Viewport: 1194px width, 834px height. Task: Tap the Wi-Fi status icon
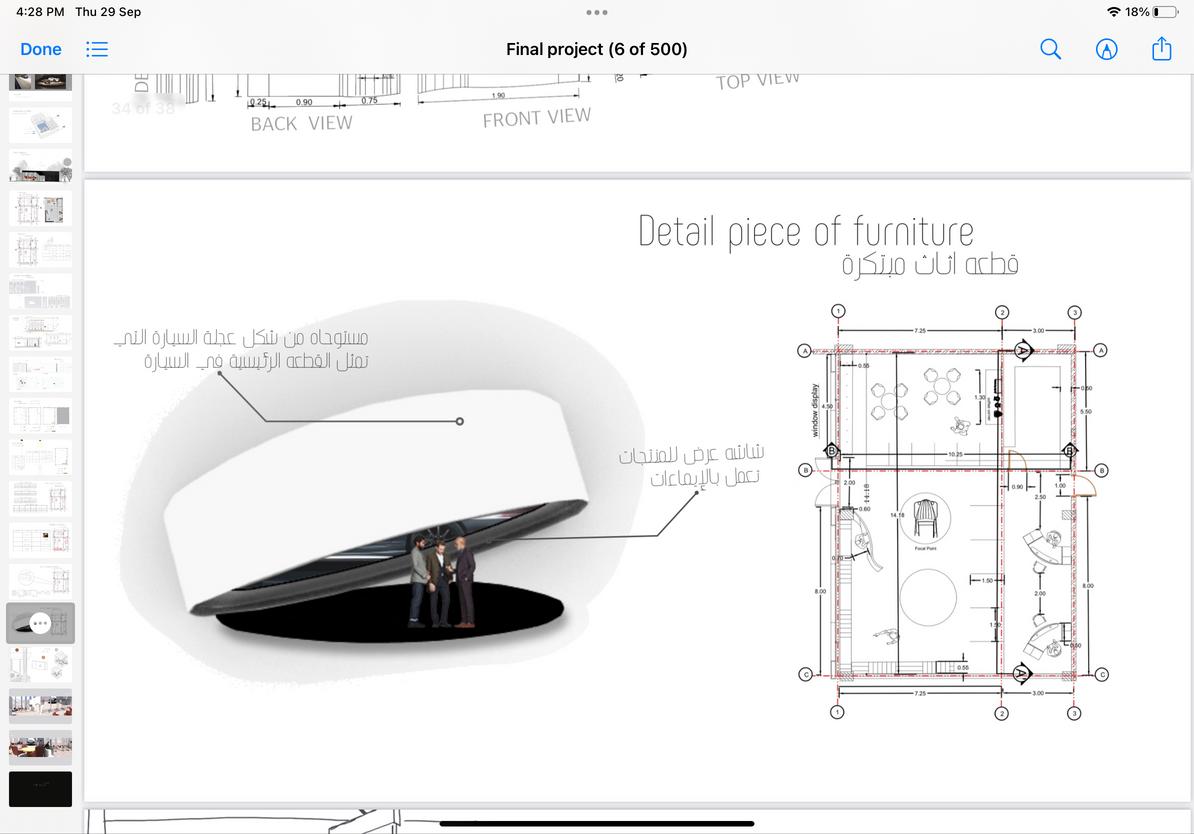[1113, 12]
